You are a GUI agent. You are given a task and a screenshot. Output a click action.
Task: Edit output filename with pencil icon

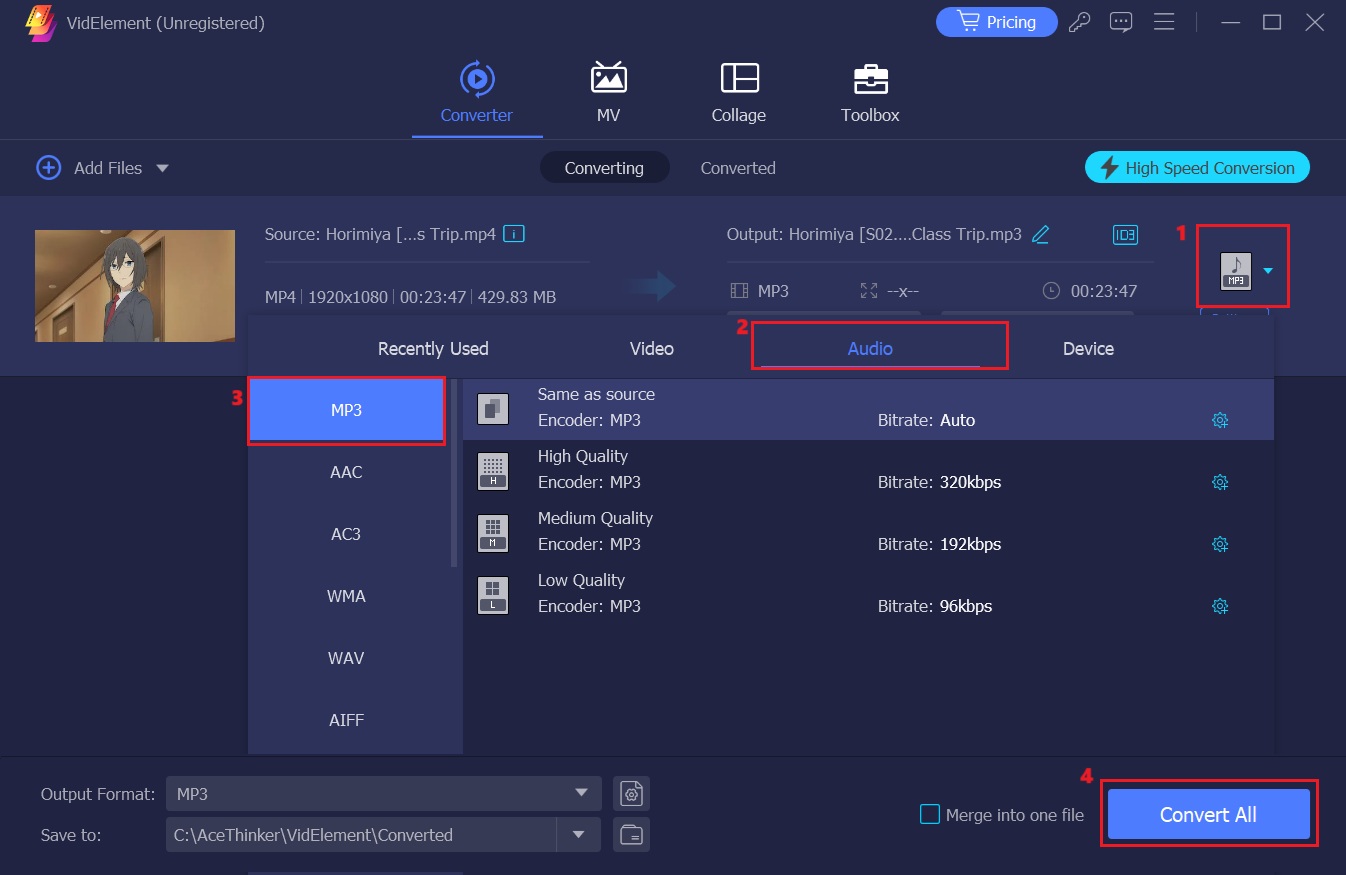tap(1040, 234)
